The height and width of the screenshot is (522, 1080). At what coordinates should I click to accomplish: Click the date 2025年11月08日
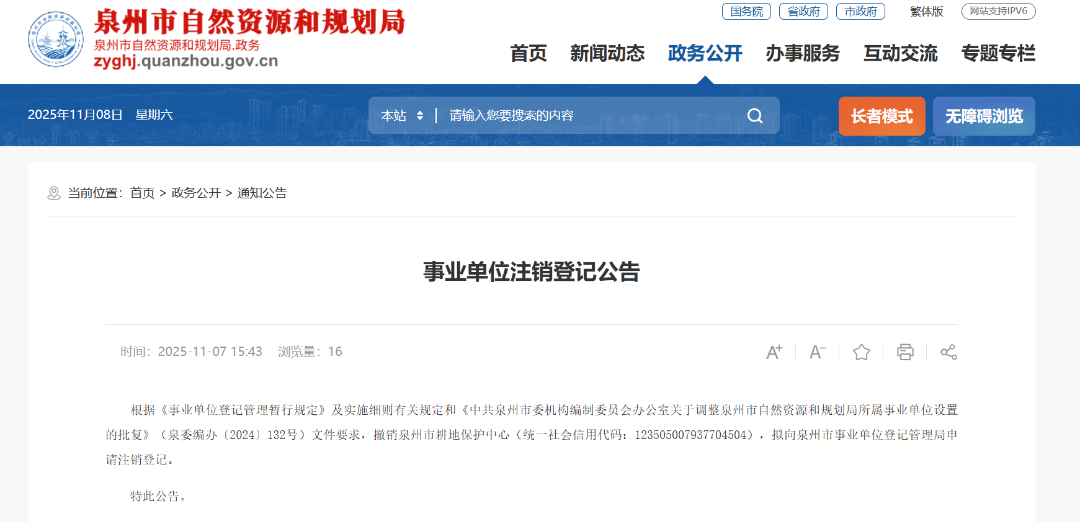75,115
